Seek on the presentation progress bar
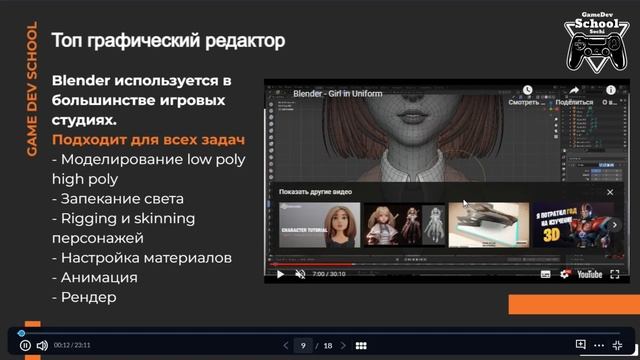The height and width of the screenshot is (360, 640). tap(320, 333)
